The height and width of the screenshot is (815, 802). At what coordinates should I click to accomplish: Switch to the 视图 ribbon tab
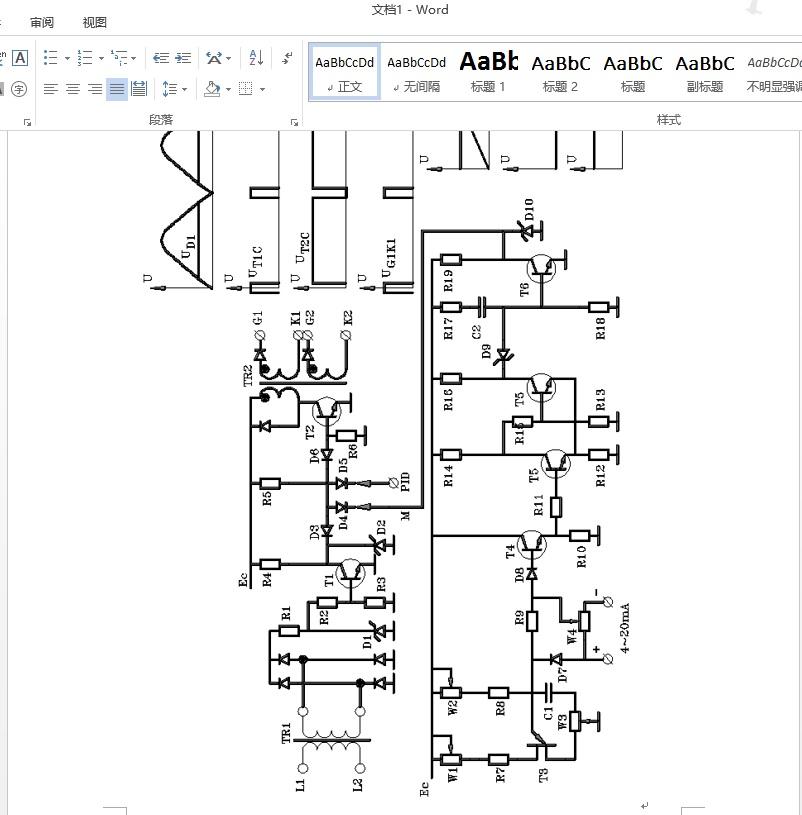click(x=94, y=22)
